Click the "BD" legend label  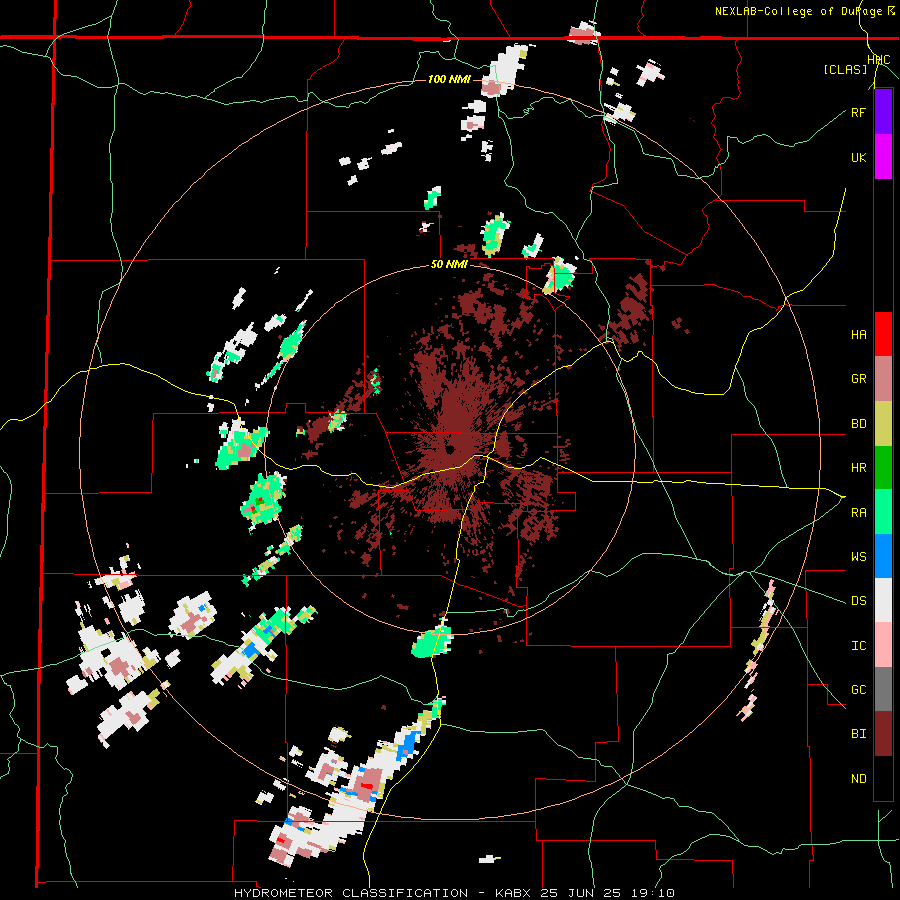[858, 424]
